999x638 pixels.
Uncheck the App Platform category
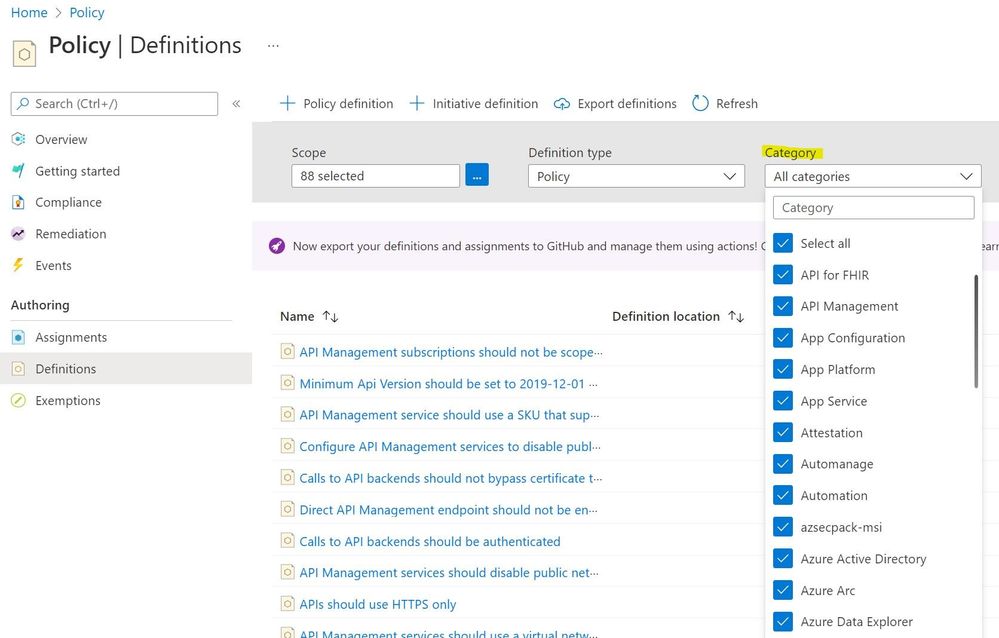point(783,369)
